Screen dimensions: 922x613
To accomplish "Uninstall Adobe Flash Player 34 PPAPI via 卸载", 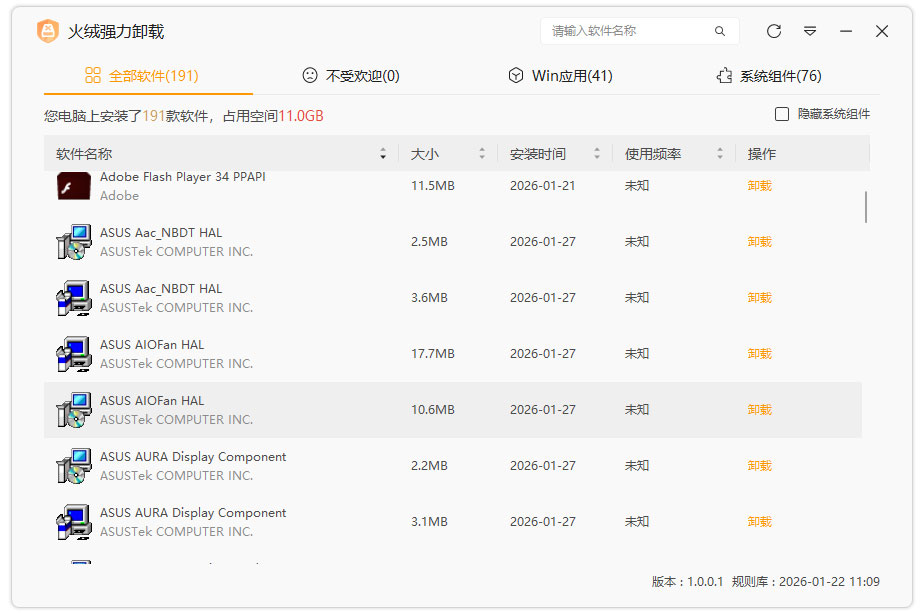I will click(759, 186).
